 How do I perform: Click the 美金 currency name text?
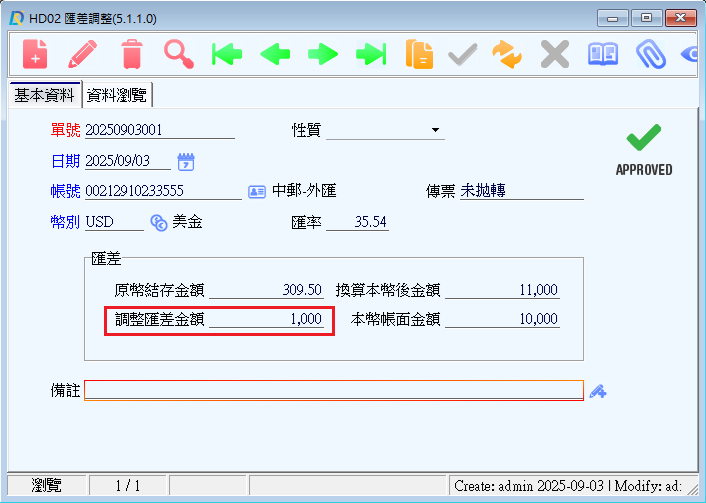point(187,222)
